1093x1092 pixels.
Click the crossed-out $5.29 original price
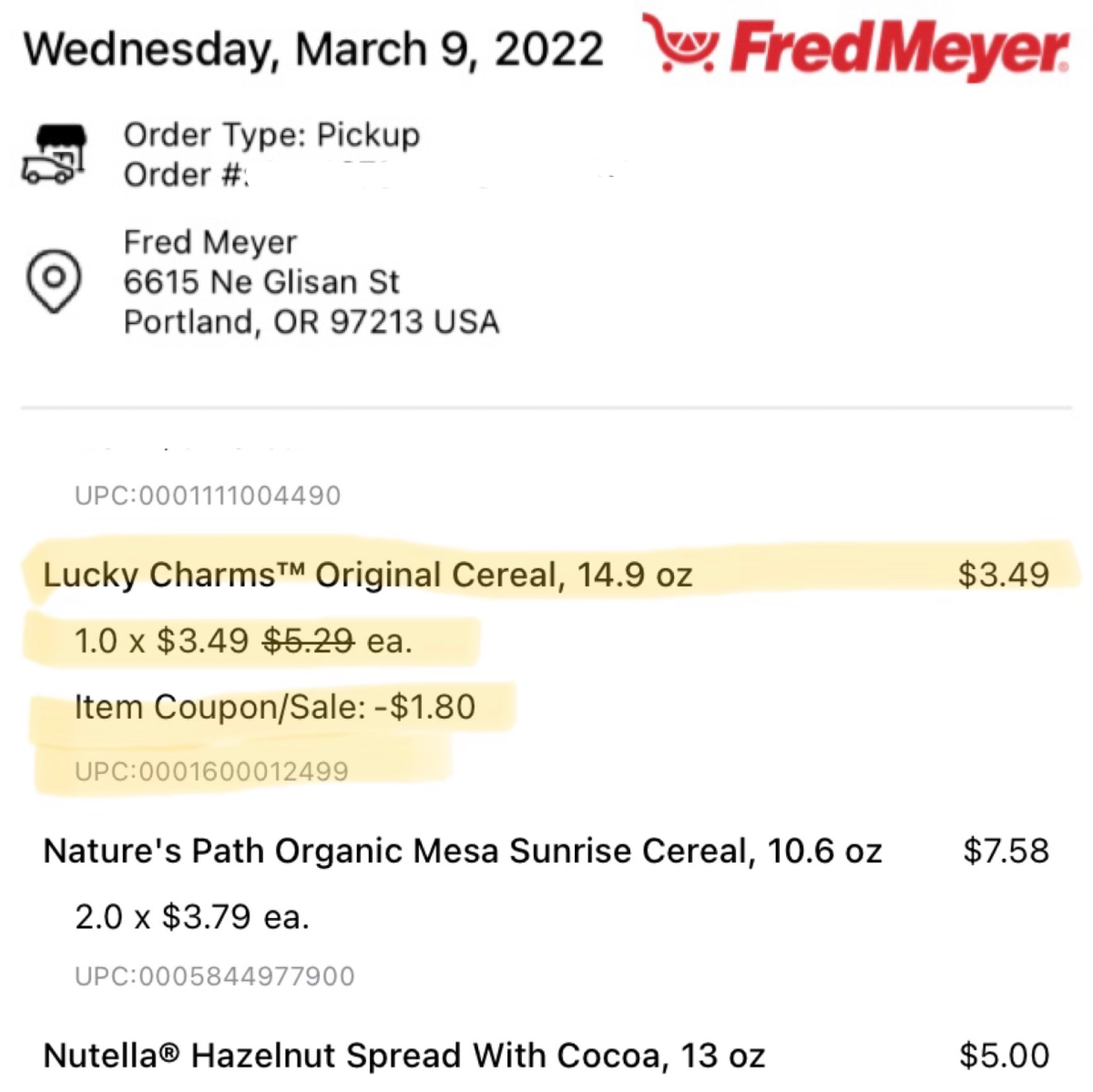(x=308, y=641)
